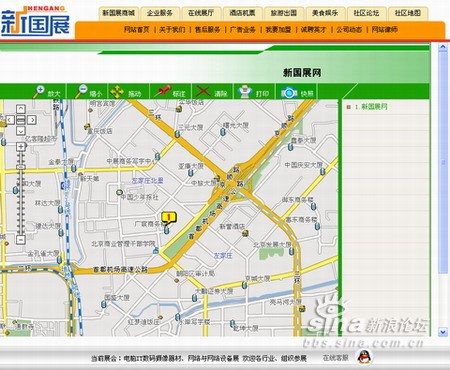
Task: Click building icon under 北京发展大厦
Action: point(291,251)
